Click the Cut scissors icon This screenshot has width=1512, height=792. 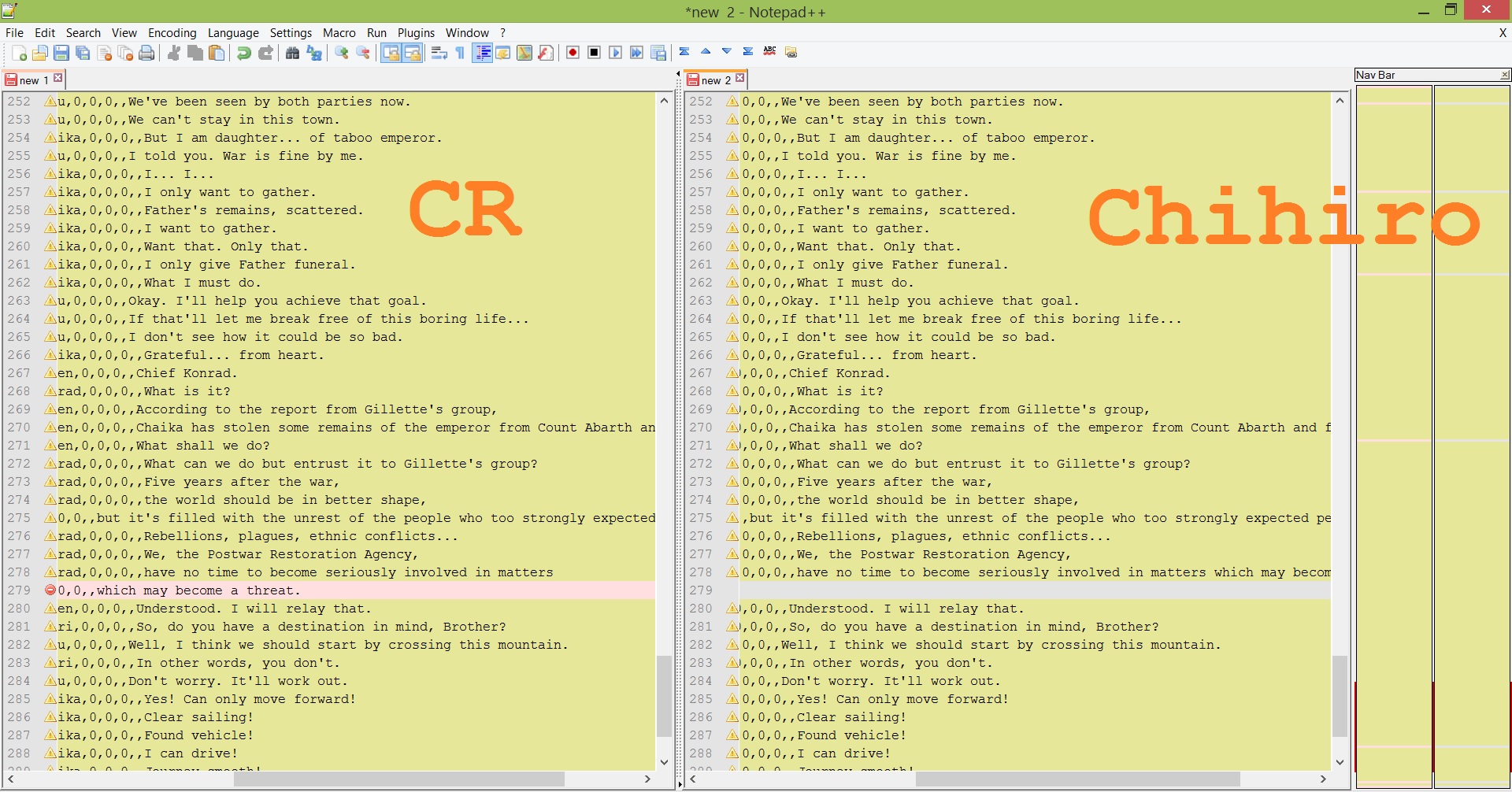[174, 53]
